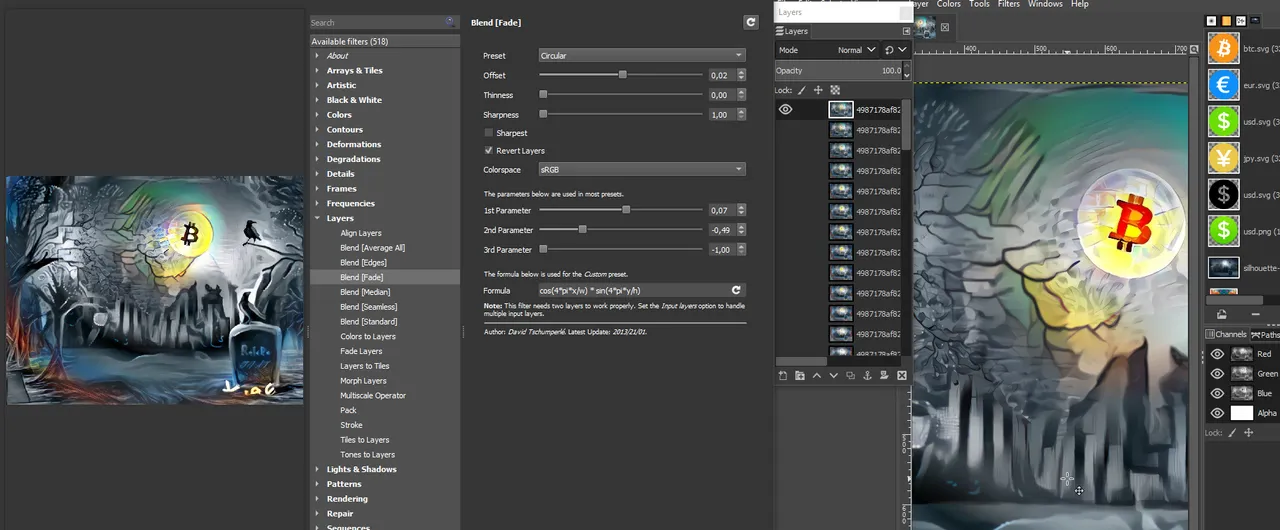Image resolution: width=1280 pixels, height=530 pixels.
Task: Open the Colors menu
Action: (x=948, y=4)
